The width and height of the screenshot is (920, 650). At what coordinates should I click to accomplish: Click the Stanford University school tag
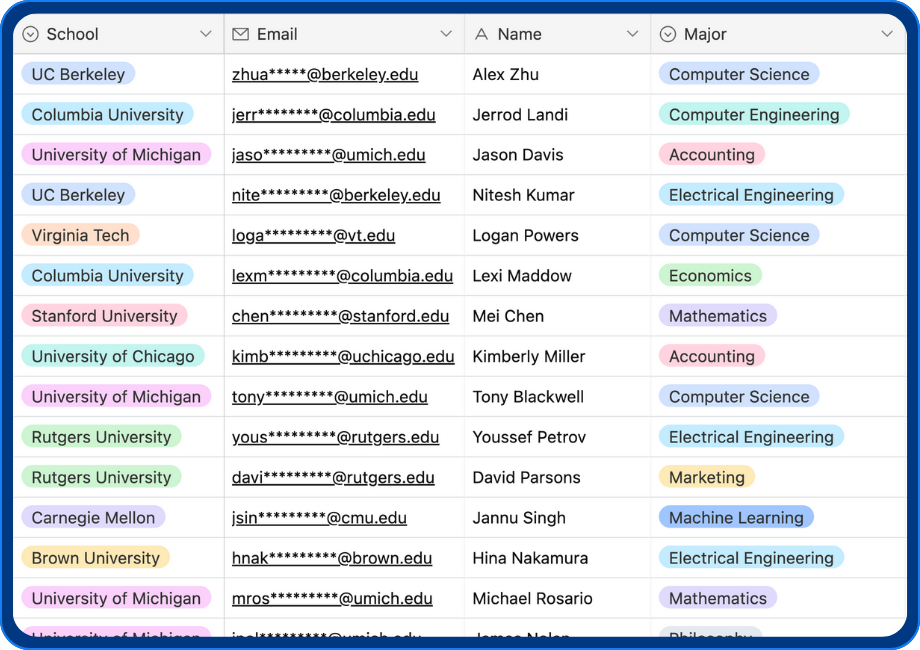104,316
